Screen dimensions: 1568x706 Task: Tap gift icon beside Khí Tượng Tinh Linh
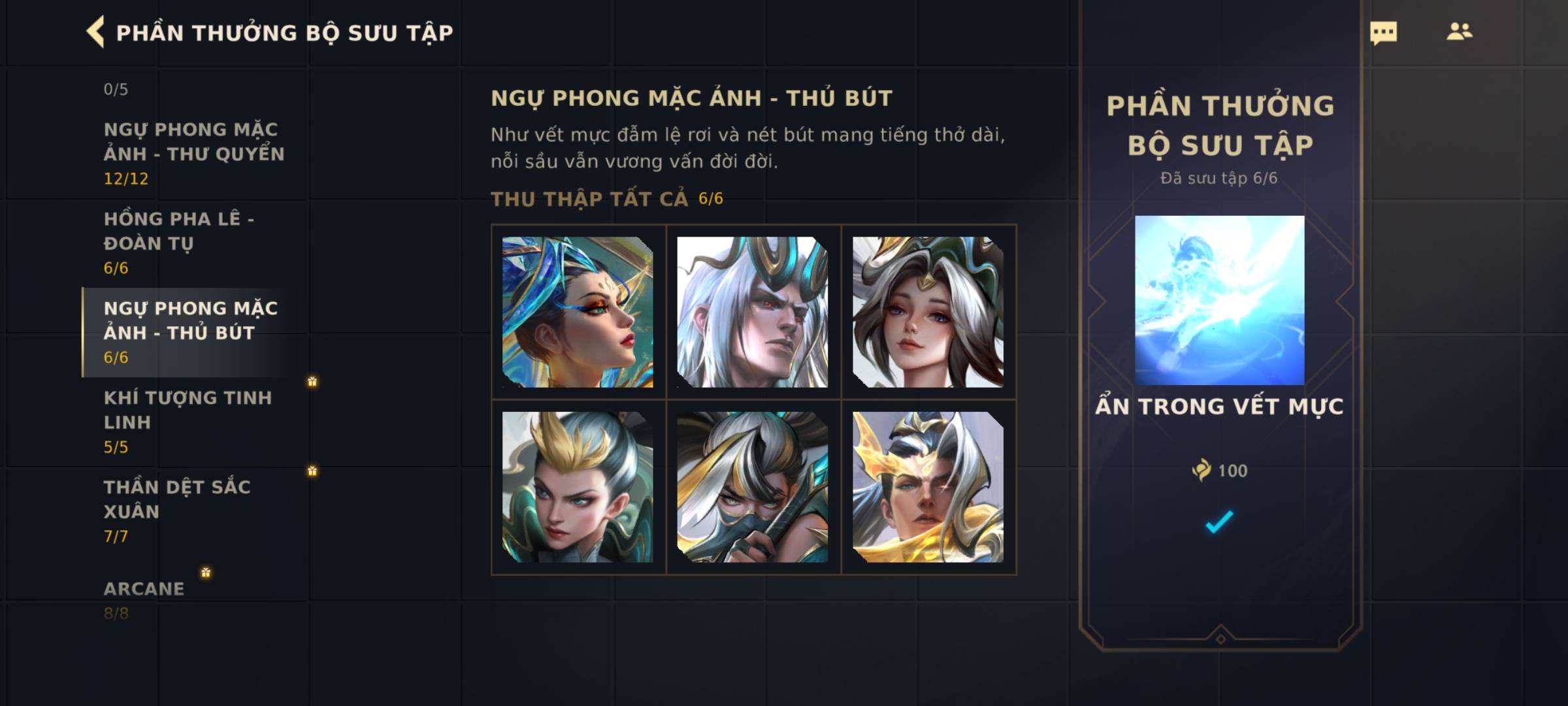[312, 381]
